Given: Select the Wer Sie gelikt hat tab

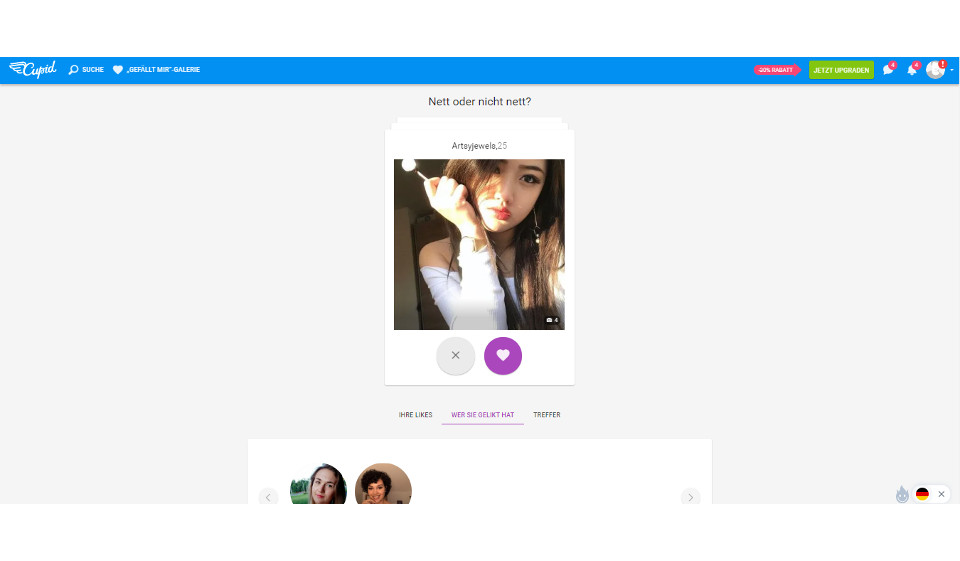Looking at the screenshot, I should [482, 415].
